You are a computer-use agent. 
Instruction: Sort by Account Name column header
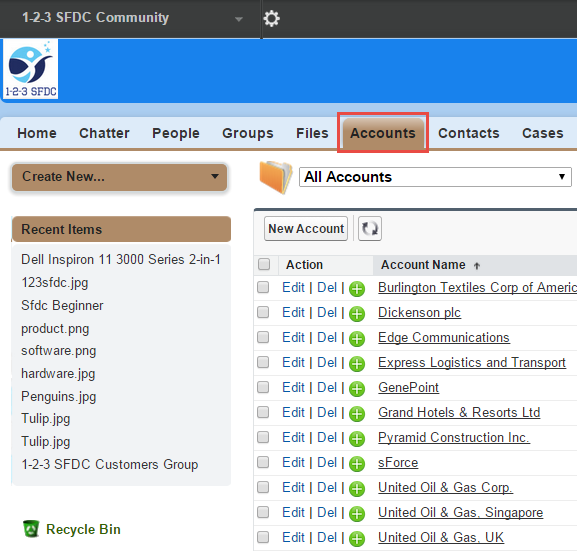[423, 265]
